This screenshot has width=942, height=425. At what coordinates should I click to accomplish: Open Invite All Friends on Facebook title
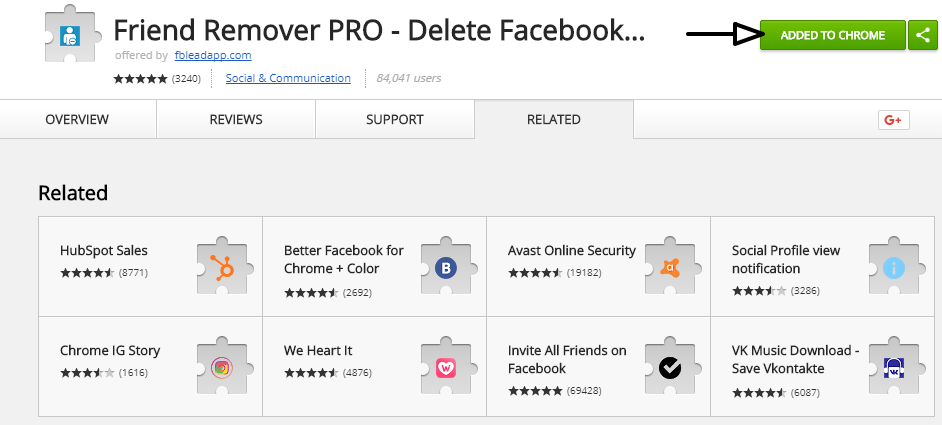pos(567,359)
